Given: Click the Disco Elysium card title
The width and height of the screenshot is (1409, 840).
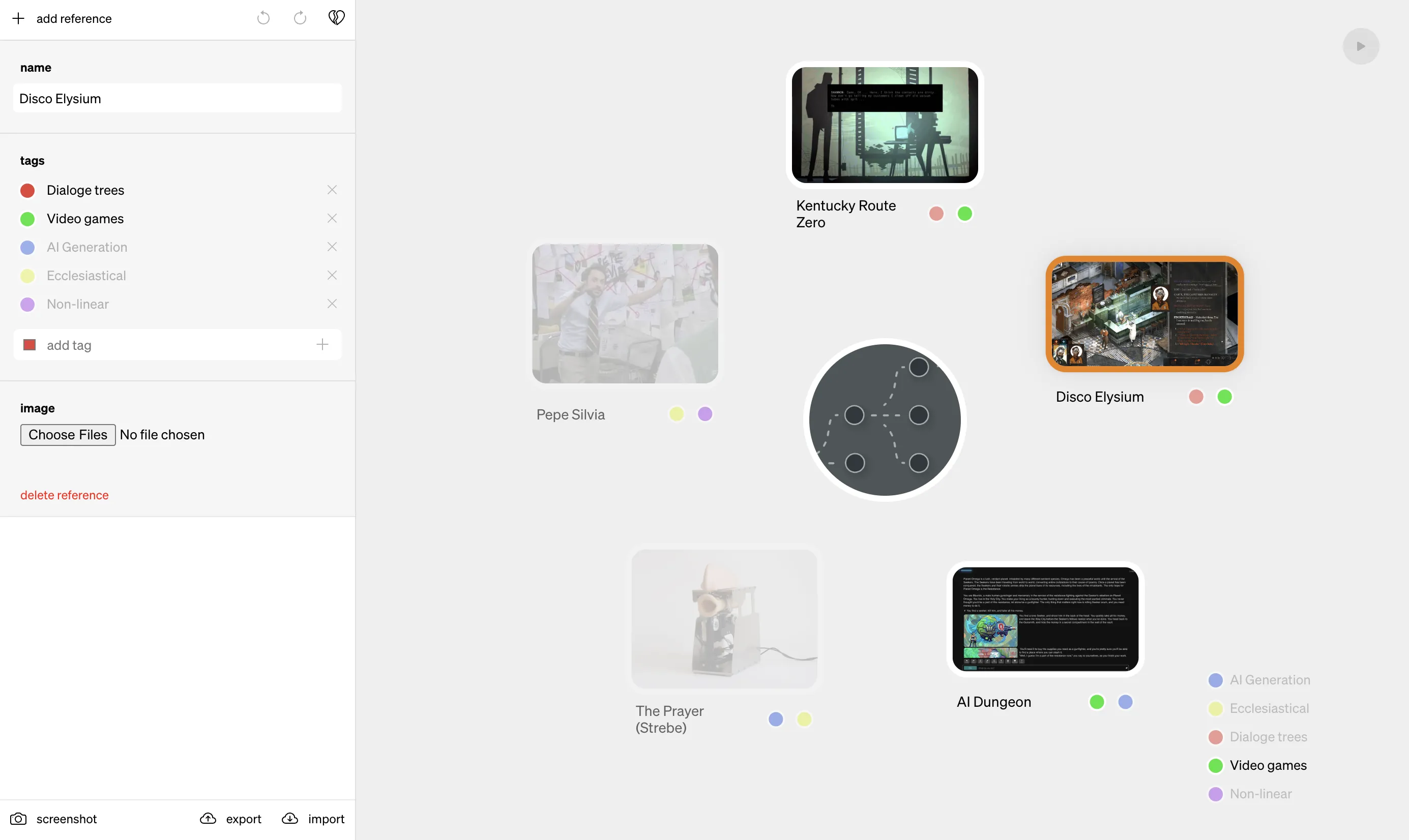Looking at the screenshot, I should click(1100, 397).
